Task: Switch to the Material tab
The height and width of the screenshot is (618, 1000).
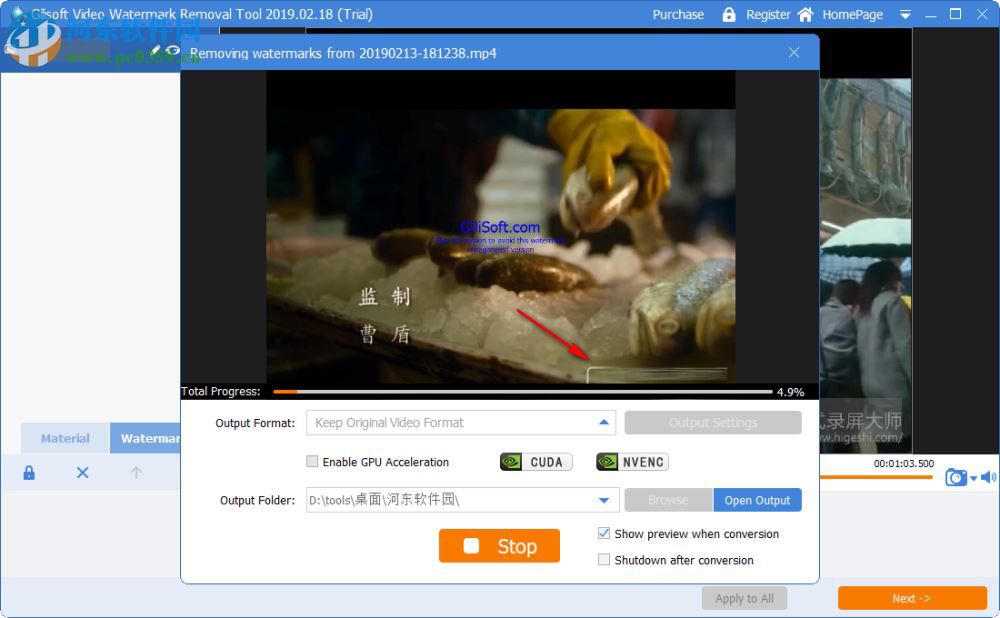Action: tap(64, 438)
